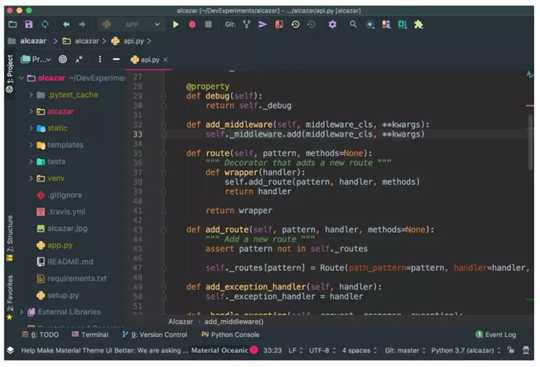Screen dimensions: 540x367
Task: Open Project panel options three-dot icon
Action: pos(100,59)
